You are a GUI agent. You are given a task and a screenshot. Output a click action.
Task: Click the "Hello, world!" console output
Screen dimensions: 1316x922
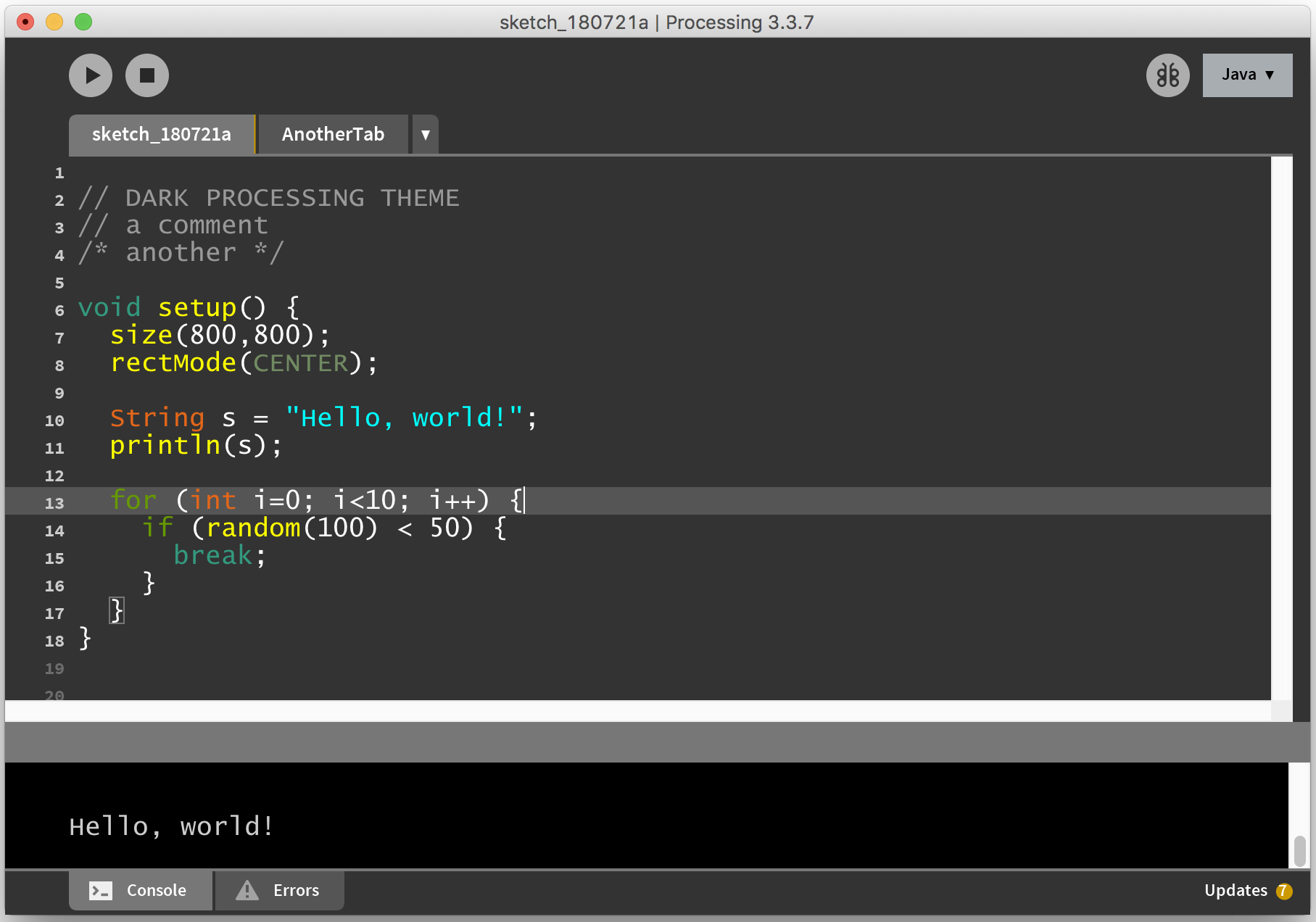(171, 826)
